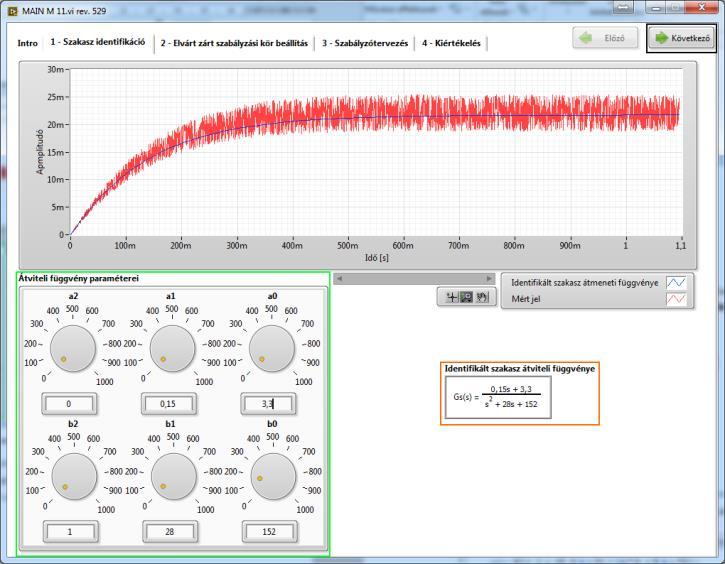
Task: Click the a2 knob dial
Action: click(x=73, y=349)
